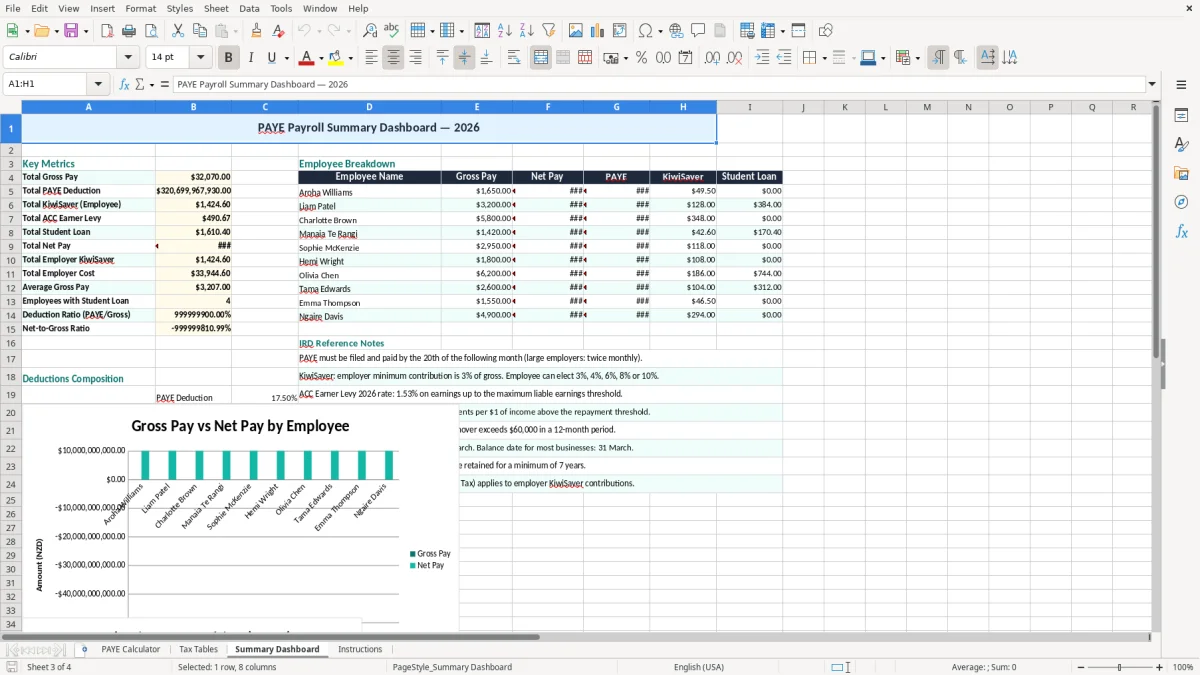1200x675 pixels.
Task: Click zoom in plus button
Action: 1159,667
